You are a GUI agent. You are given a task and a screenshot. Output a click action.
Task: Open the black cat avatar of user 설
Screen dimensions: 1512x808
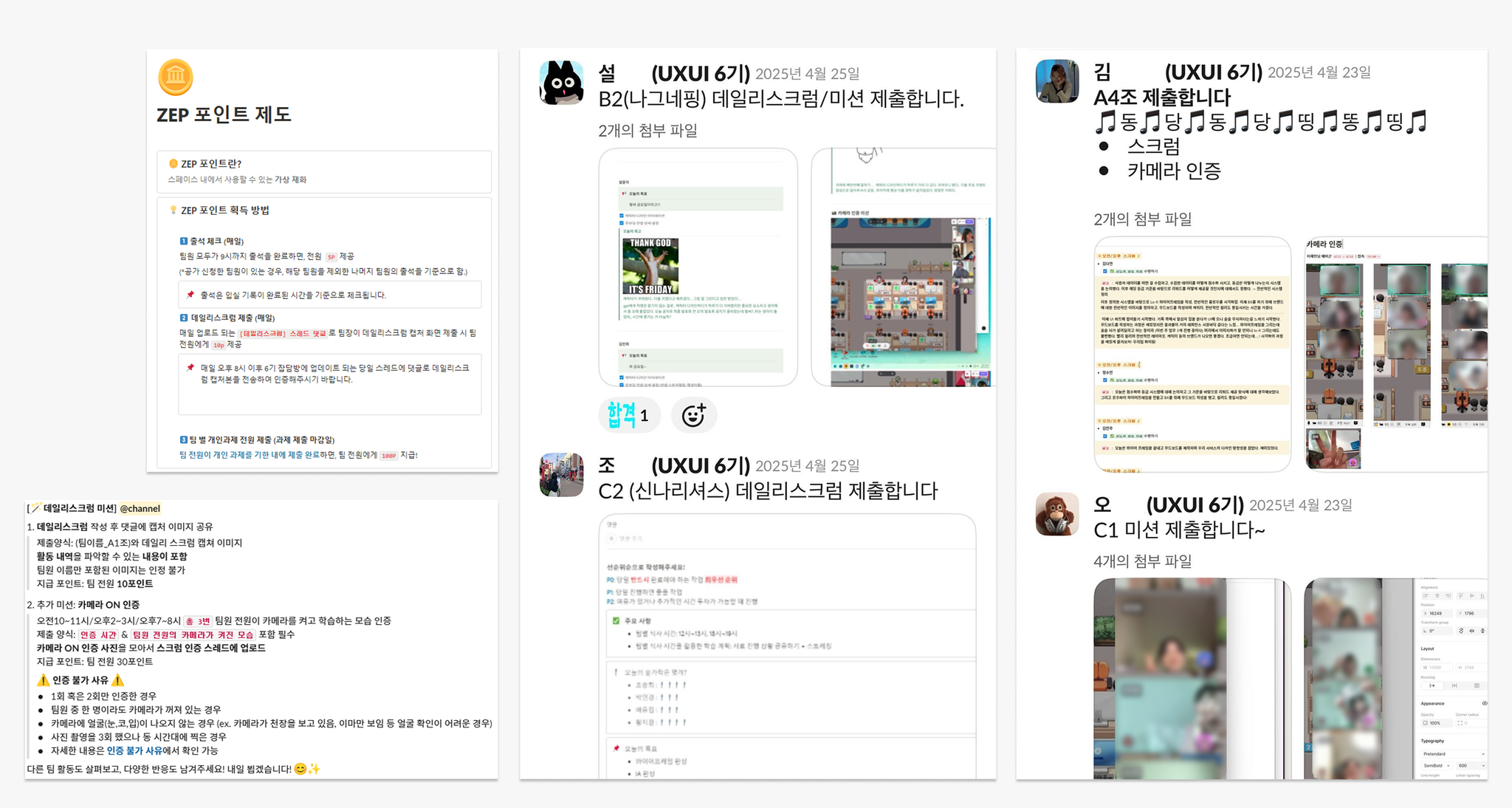tap(562, 83)
